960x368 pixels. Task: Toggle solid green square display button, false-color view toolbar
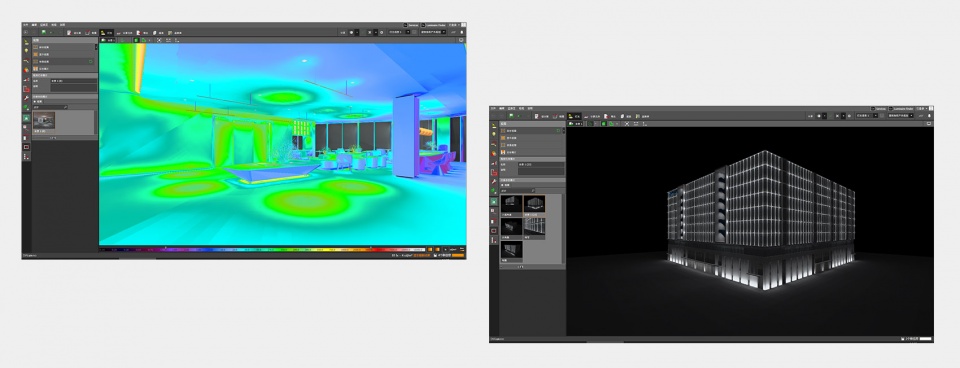136,40
